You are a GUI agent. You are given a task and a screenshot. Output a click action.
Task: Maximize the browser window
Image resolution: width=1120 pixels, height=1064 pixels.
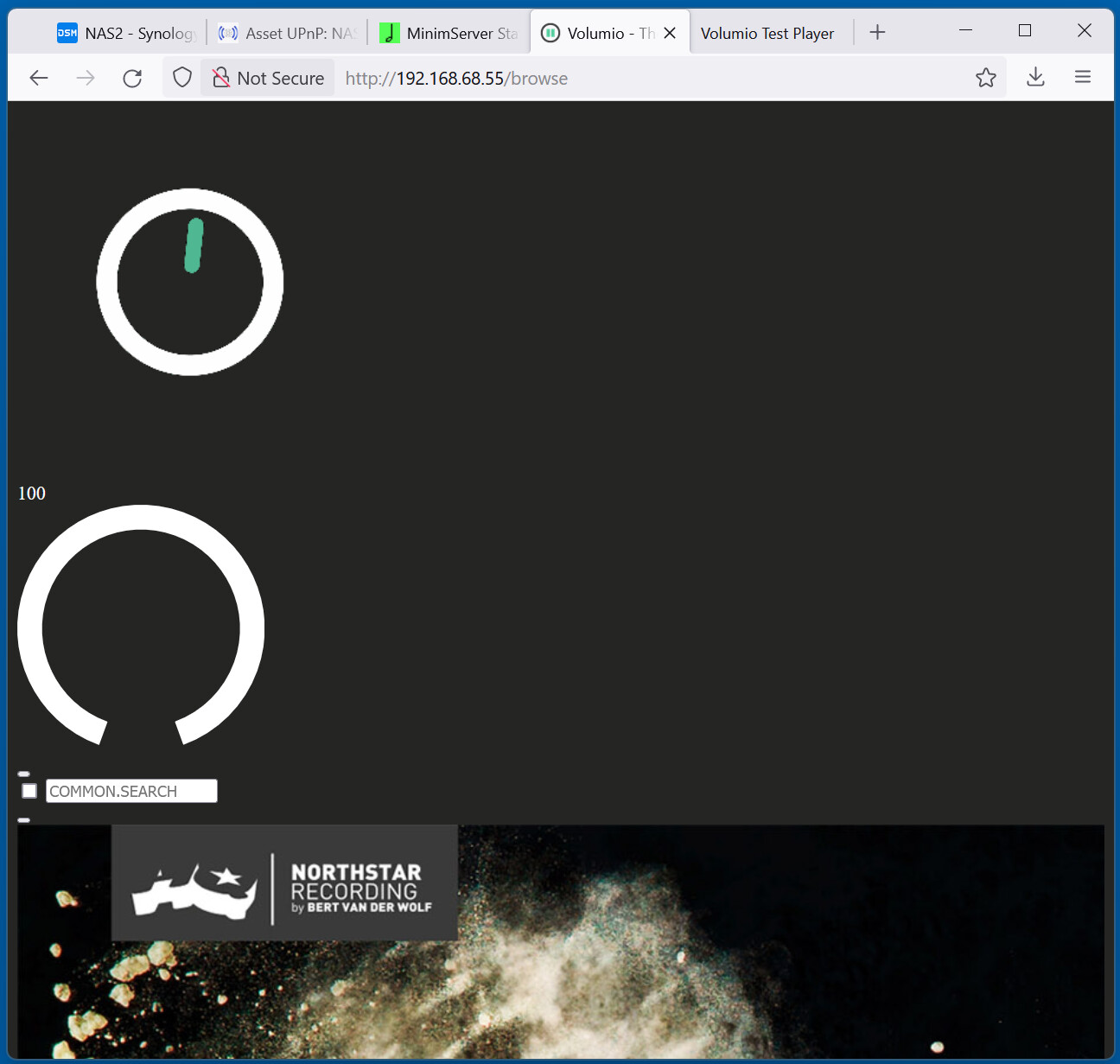[x=1025, y=31]
